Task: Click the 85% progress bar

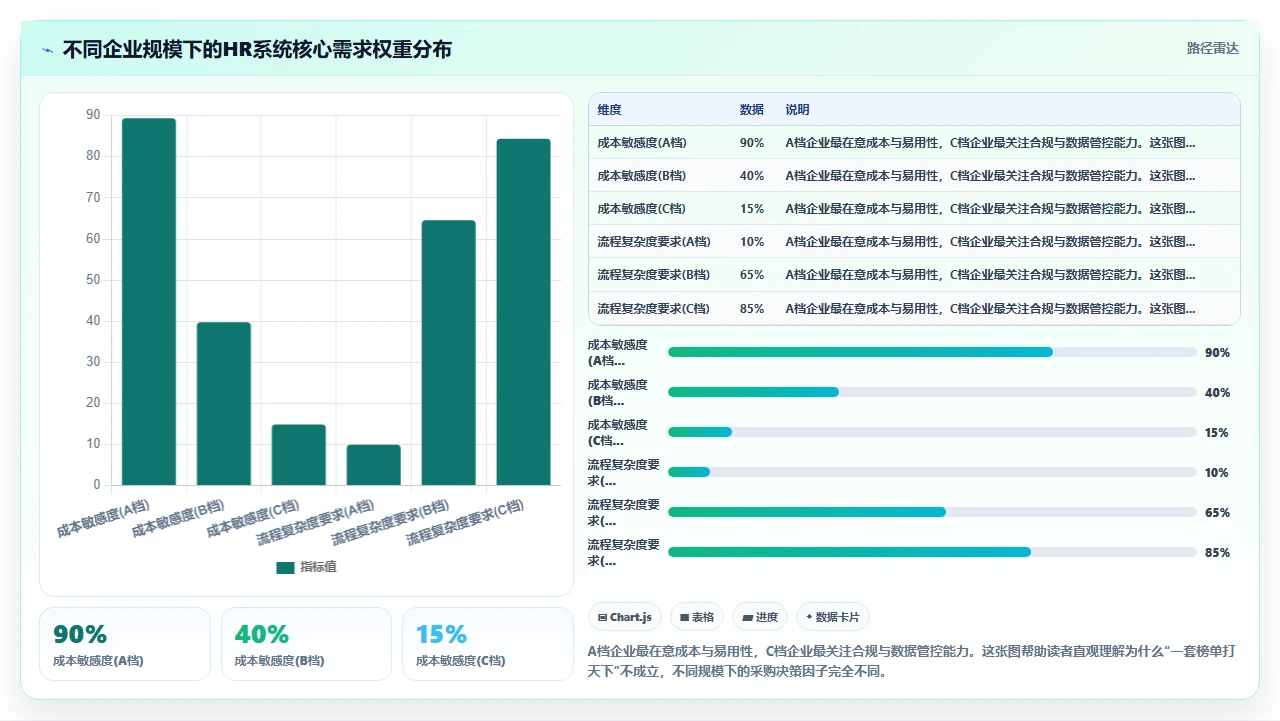Action: click(x=932, y=552)
